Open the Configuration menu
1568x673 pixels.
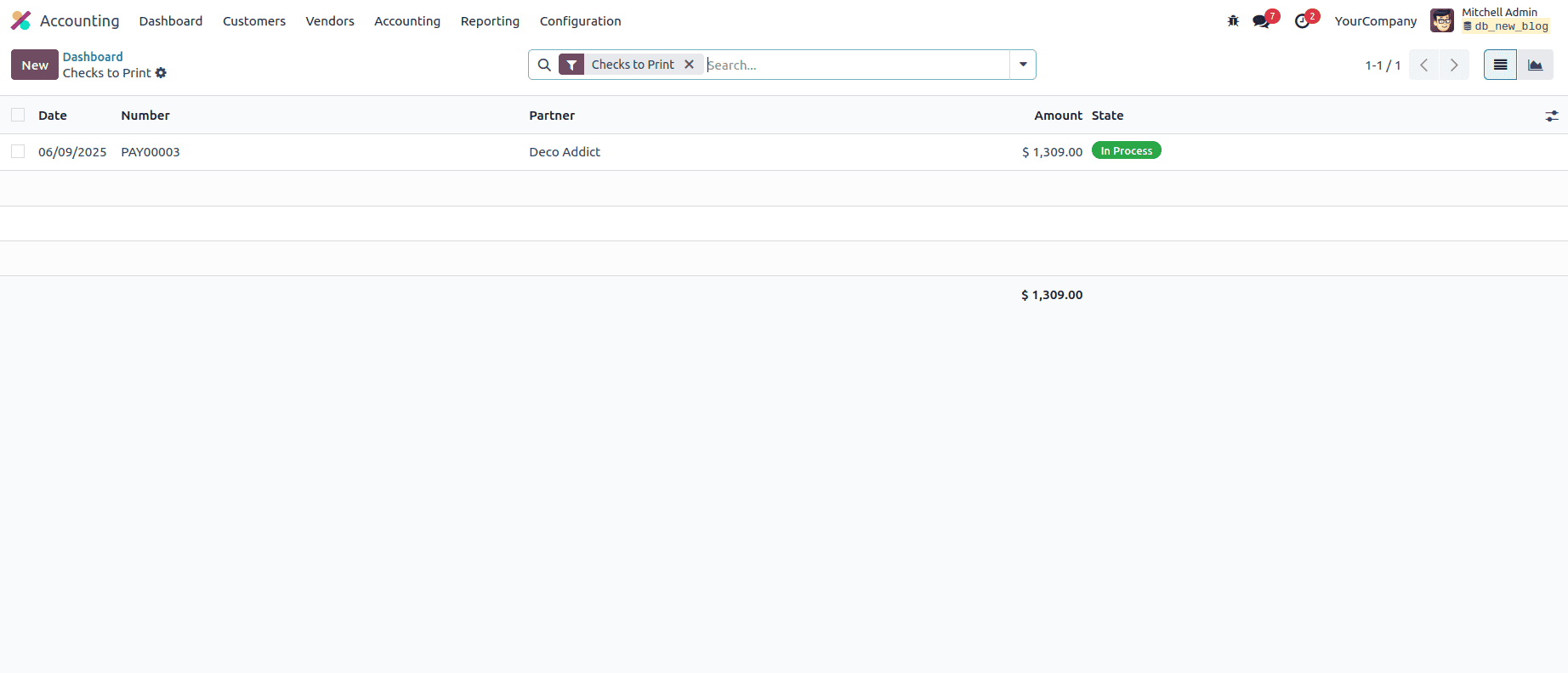[x=580, y=20]
